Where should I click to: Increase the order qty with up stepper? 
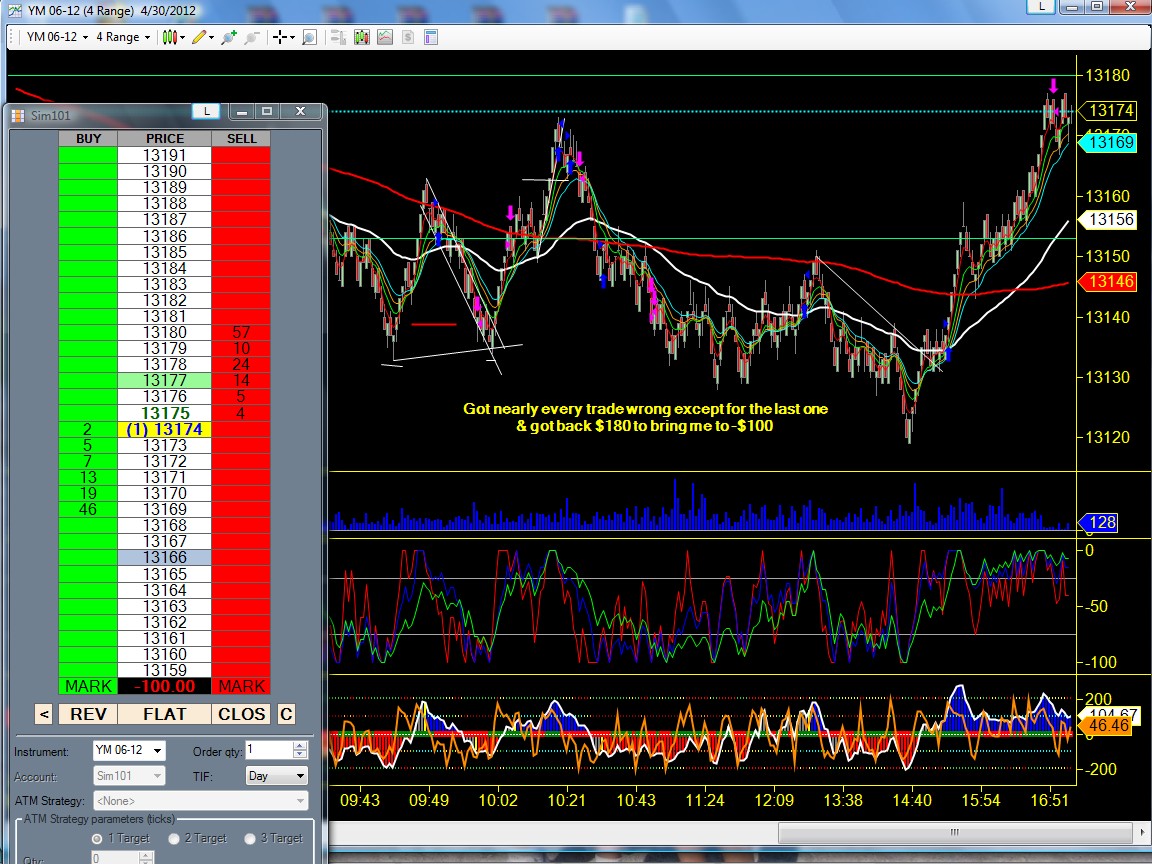click(x=300, y=746)
